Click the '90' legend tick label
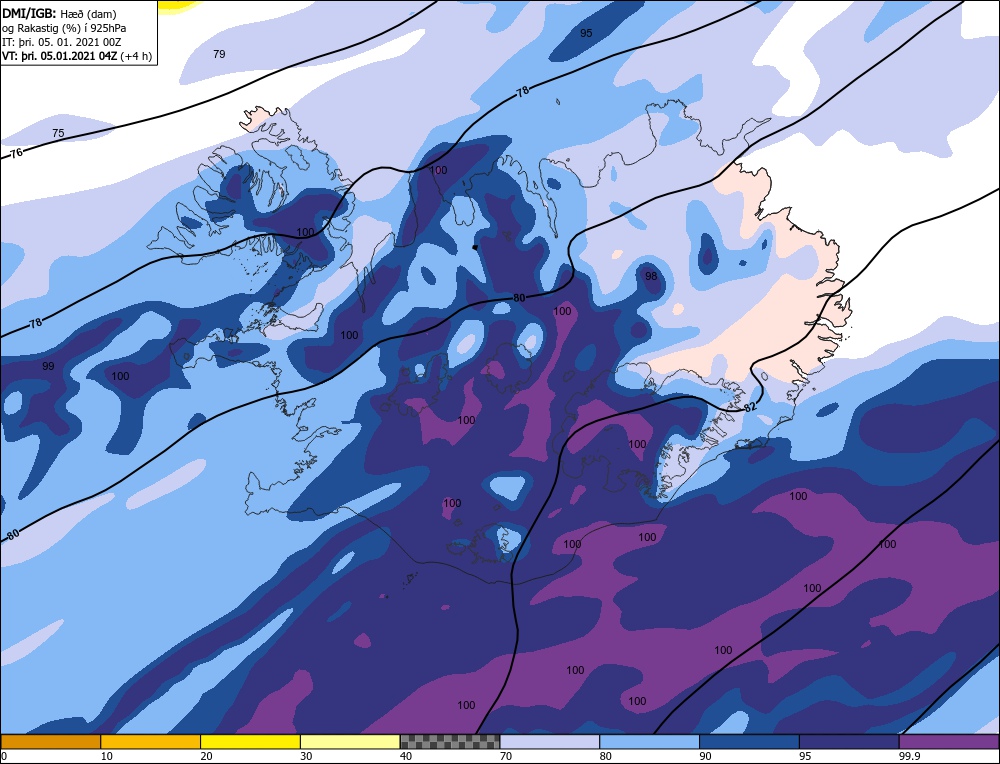The height and width of the screenshot is (764, 1000). click(x=705, y=756)
